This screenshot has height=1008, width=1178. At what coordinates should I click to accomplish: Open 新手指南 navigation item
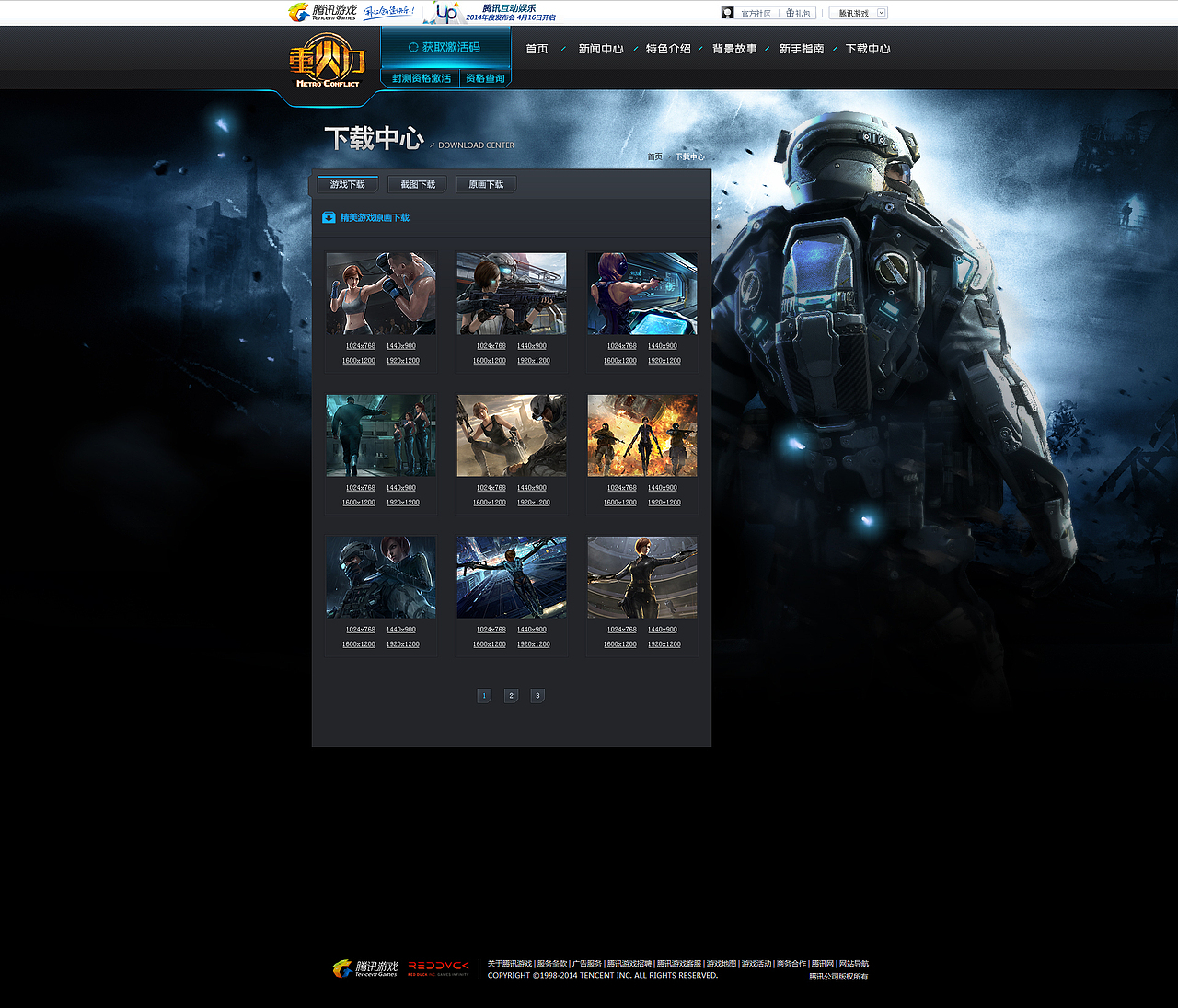(802, 49)
